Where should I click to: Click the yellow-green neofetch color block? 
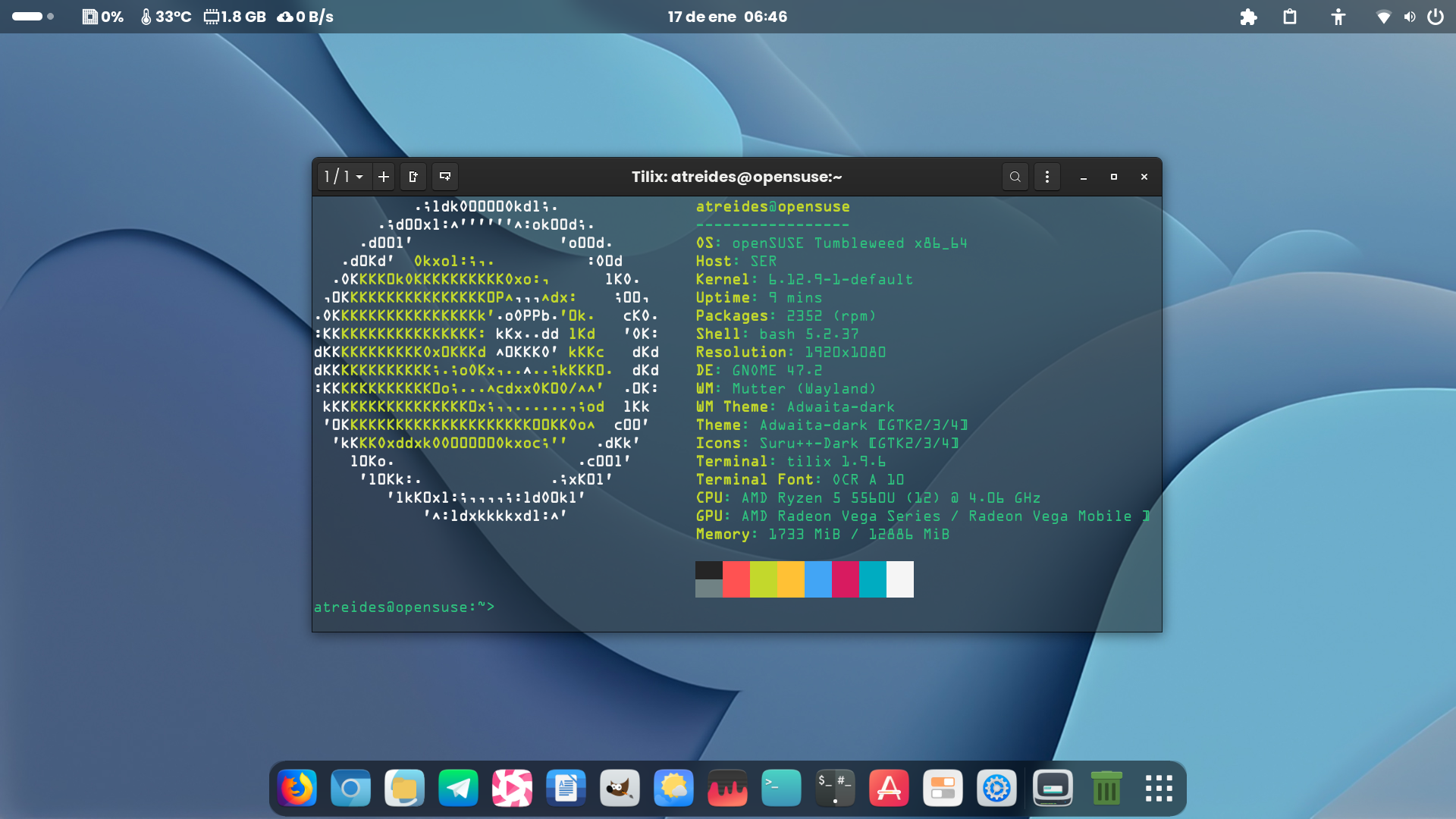click(764, 579)
